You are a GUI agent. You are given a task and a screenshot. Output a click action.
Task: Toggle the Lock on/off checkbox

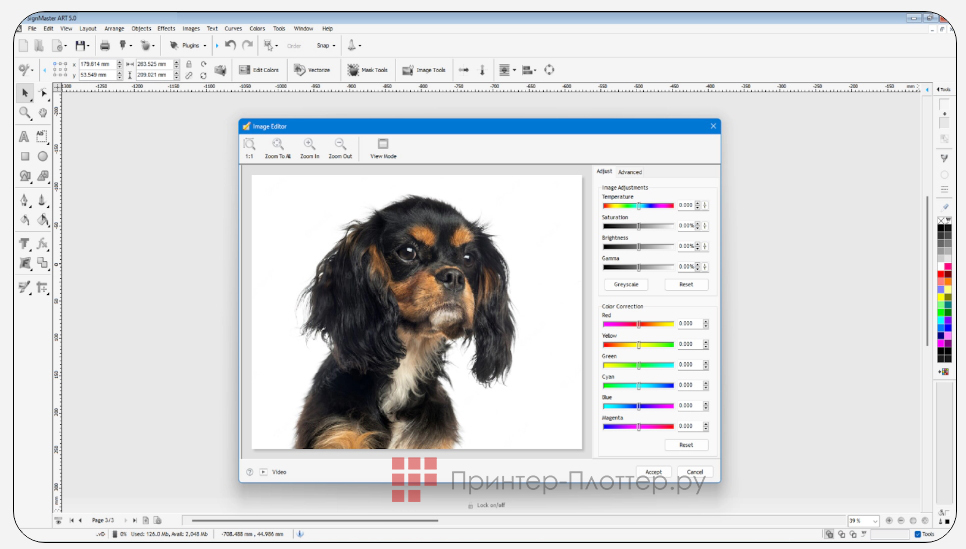coord(470,506)
